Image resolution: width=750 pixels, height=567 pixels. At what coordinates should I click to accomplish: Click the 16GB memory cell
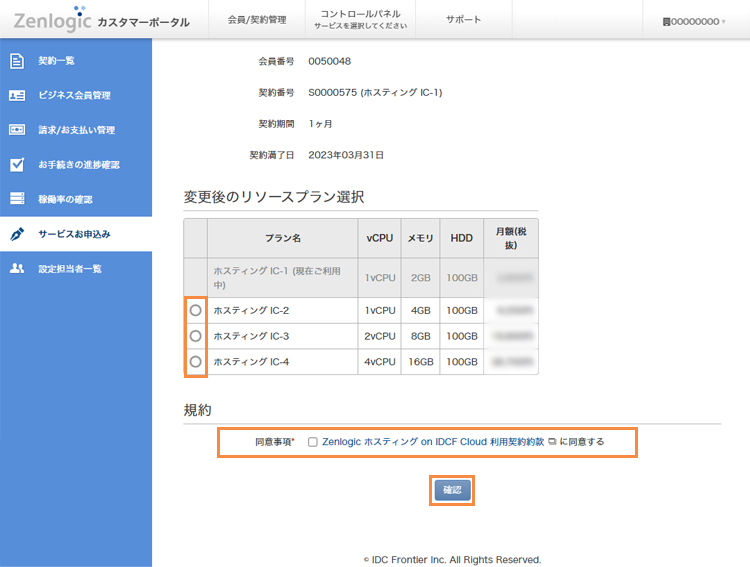[x=420, y=362]
